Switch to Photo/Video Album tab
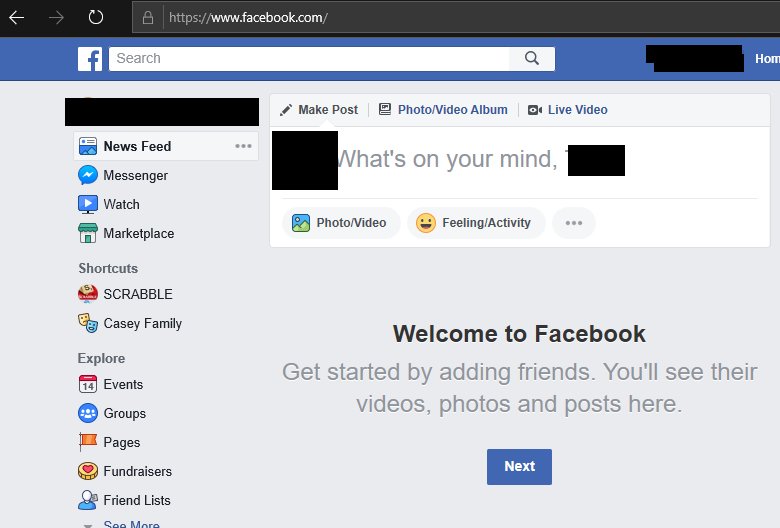The width and height of the screenshot is (780, 528). click(x=443, y=109)
